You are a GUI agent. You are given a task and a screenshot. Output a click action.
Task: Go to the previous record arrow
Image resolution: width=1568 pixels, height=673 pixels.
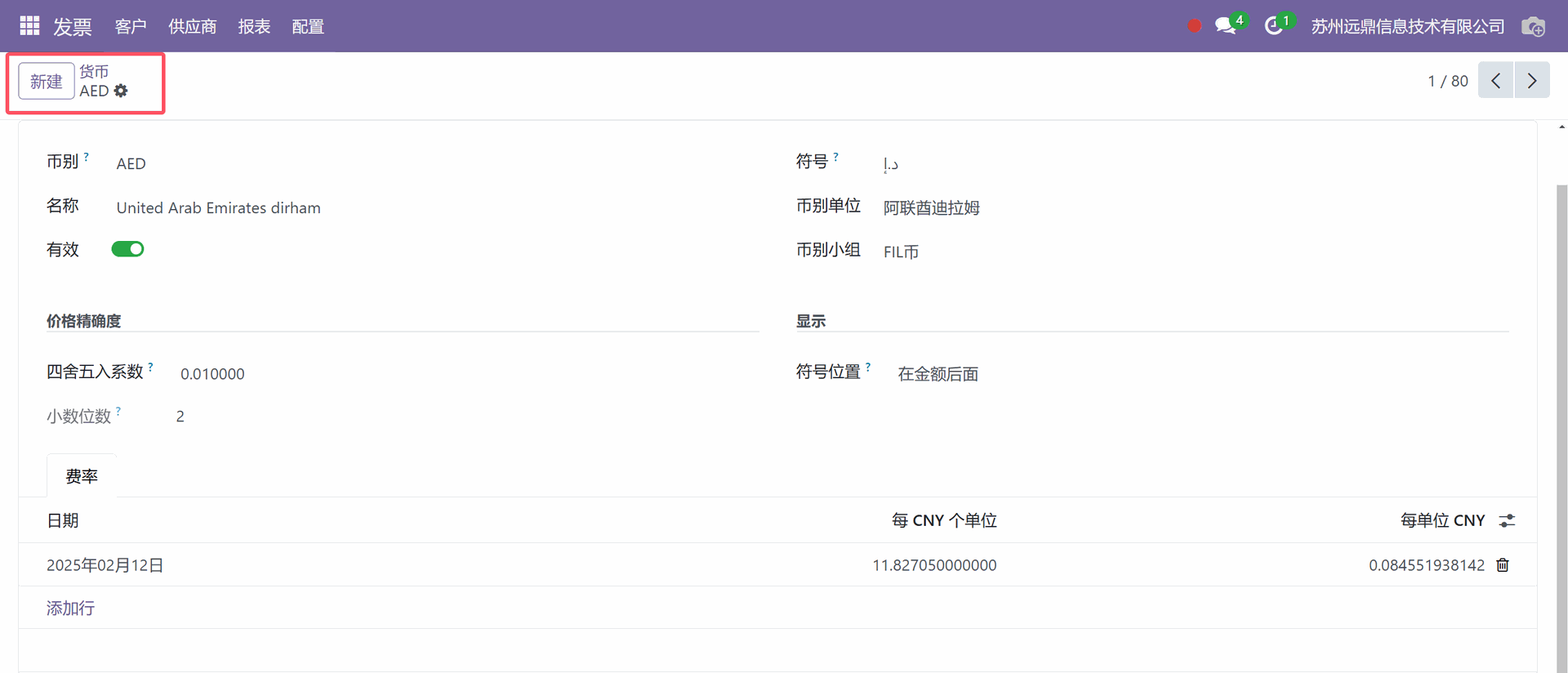pos(1495,81)
